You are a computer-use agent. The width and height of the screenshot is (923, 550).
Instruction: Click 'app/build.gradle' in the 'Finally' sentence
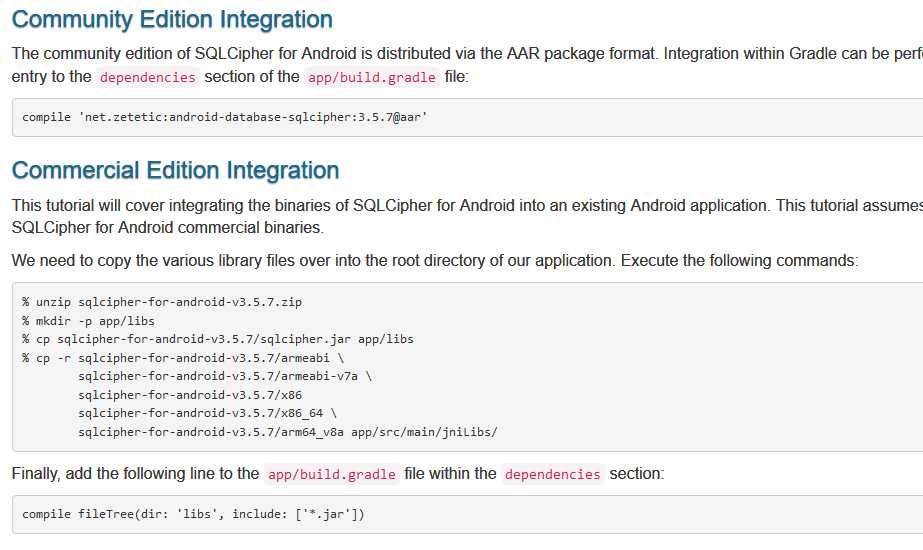click(x=332, y=474)
